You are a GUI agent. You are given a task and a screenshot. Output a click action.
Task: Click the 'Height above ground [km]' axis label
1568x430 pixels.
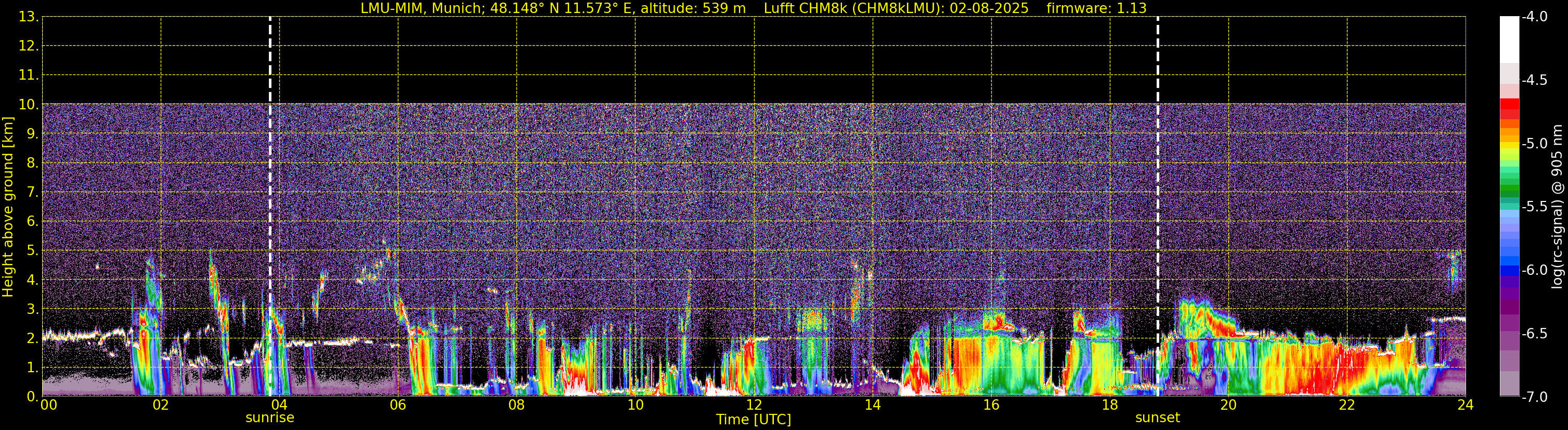pos(8,207)
